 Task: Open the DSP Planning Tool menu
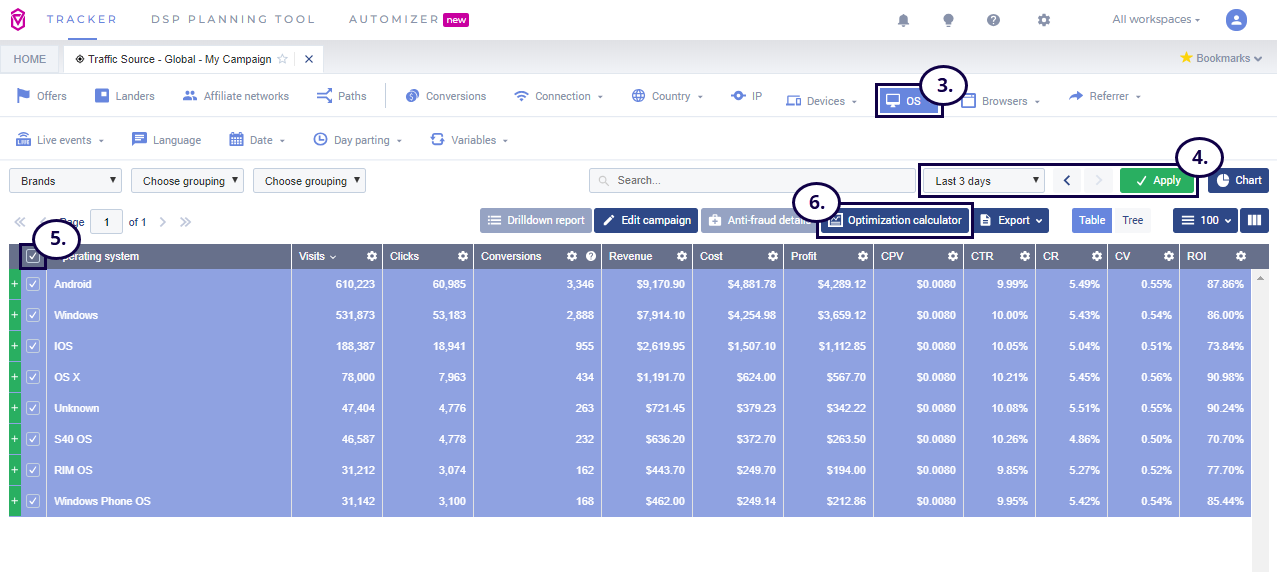tap(233, 20)
